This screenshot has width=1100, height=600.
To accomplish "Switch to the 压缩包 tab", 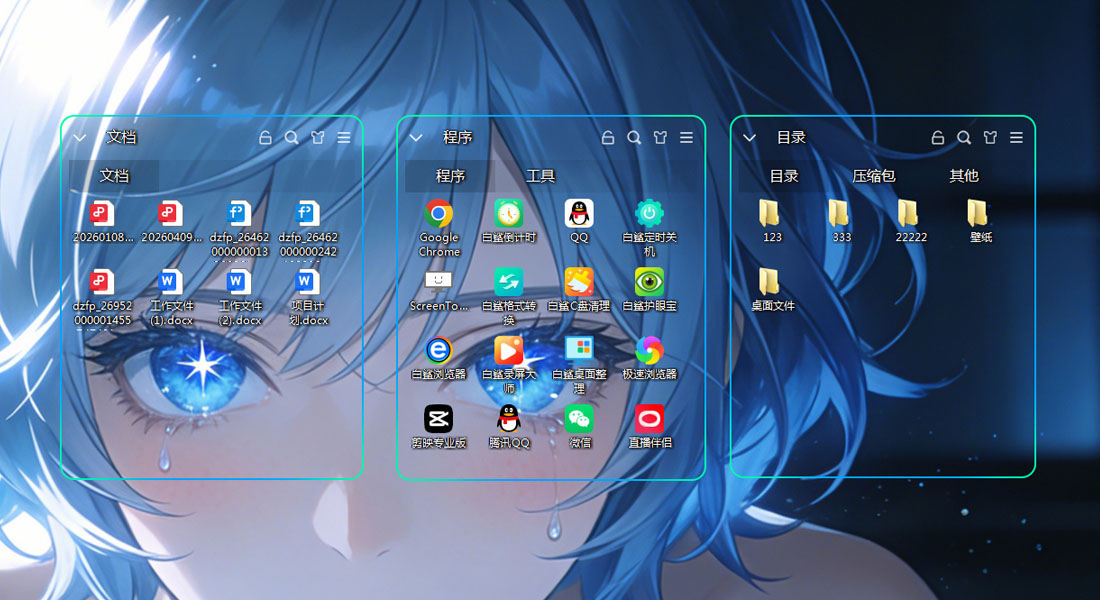I will tap(873, 176).
